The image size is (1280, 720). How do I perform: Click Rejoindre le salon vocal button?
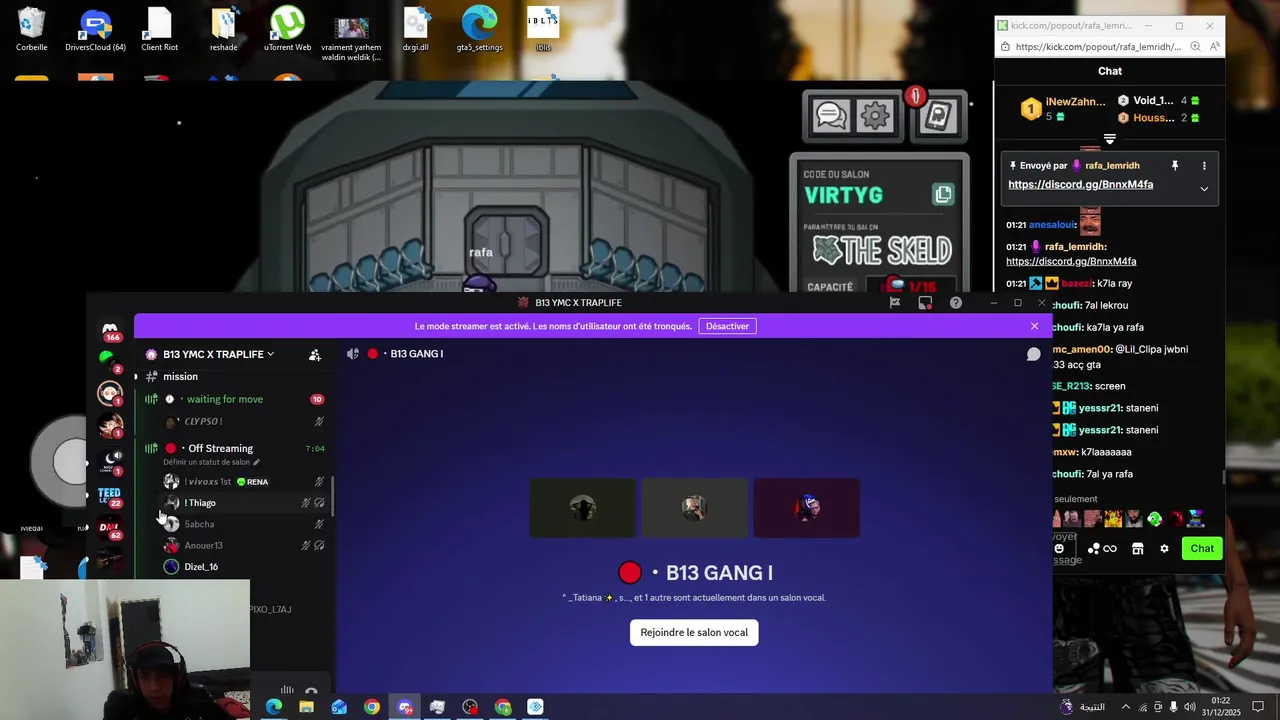coord(694,632)
